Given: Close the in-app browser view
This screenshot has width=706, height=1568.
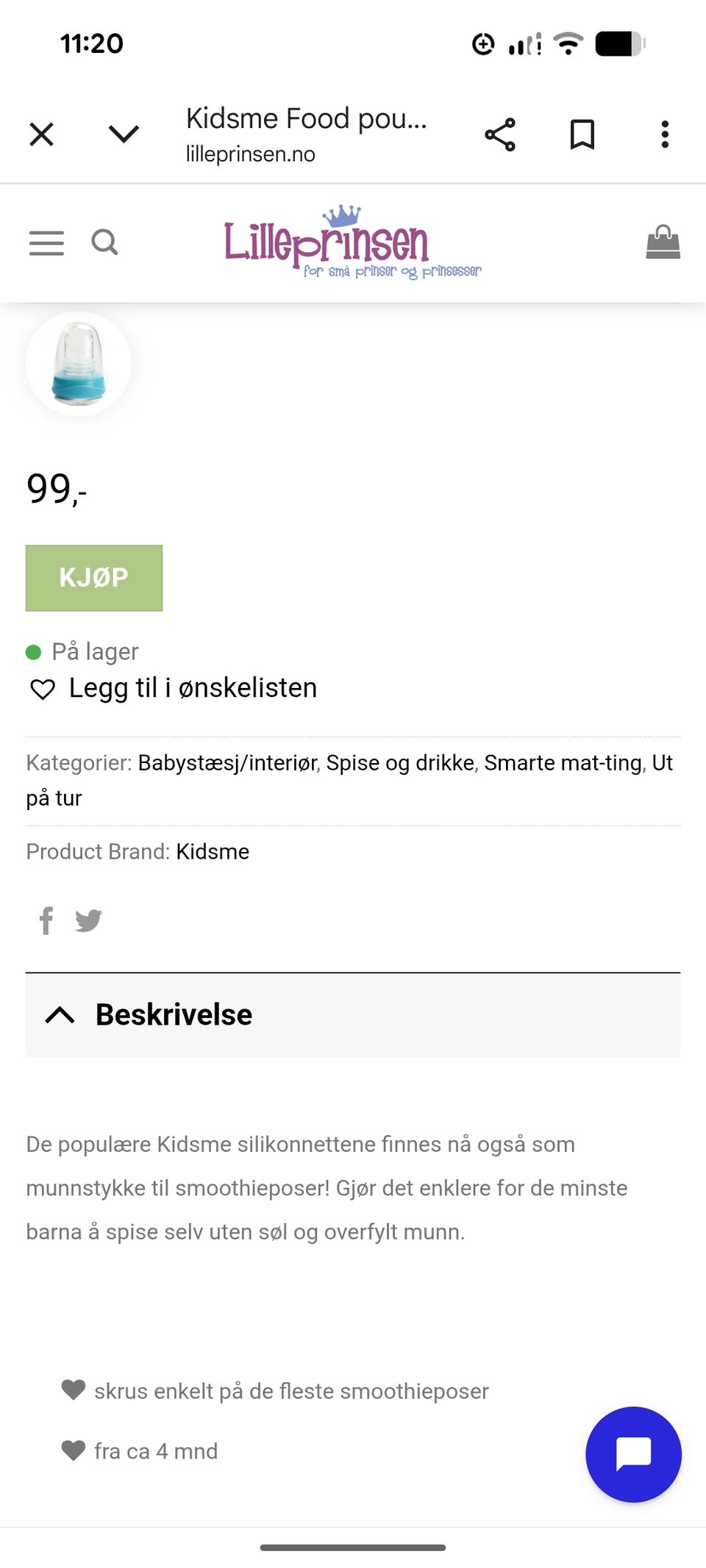Looking at the screenshot, I should [x=42, y=134].
